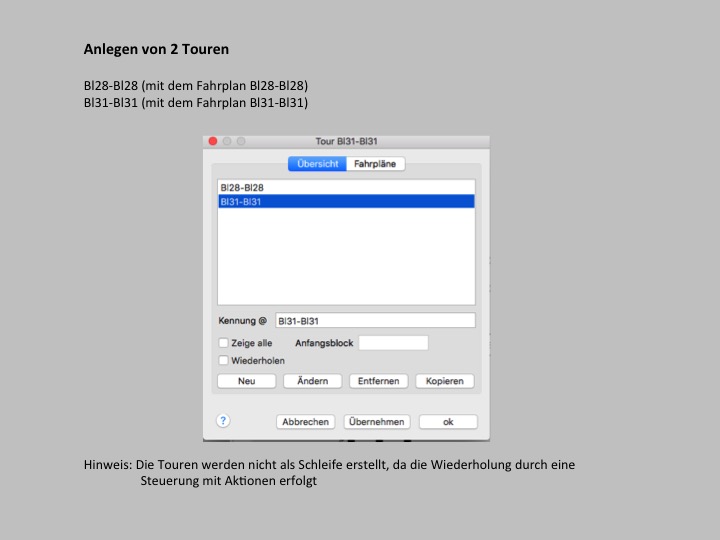This screenshot has width=720, height=540.
Task: Remove tour with Entfernen button
Action: [x=378, y=381]
